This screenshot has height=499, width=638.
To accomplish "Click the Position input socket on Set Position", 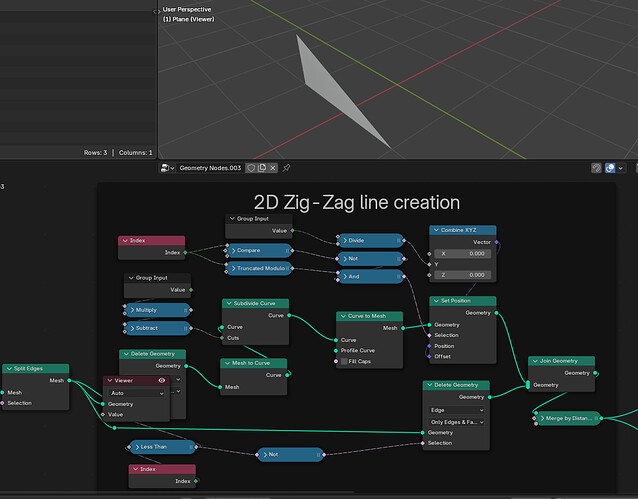I will tap(429, 346).
